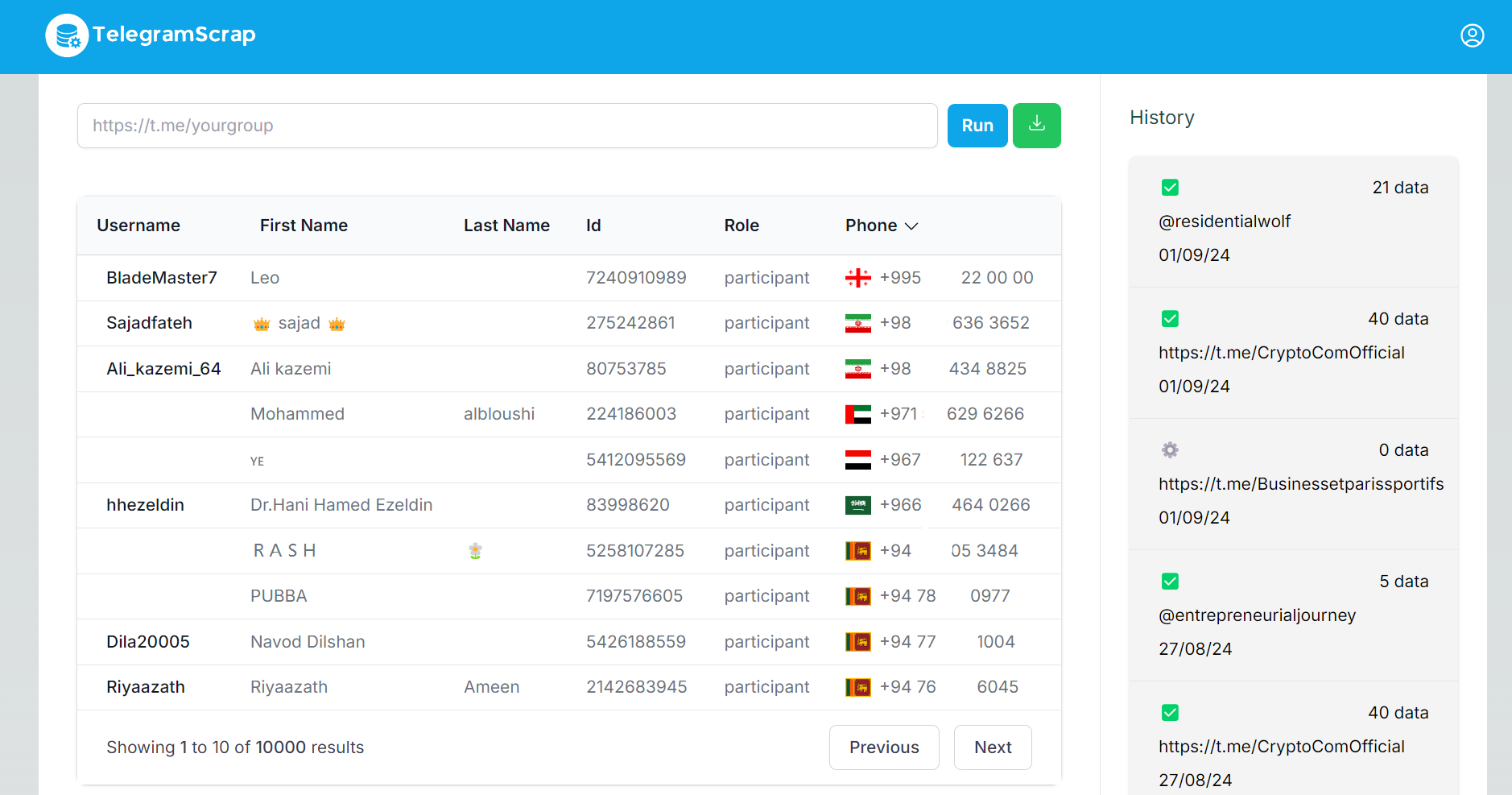Click green check for @entrepreneurialjourney history
Image resolution: width=1512 pixels, height=795 pixels.
tap(1170, 582)
